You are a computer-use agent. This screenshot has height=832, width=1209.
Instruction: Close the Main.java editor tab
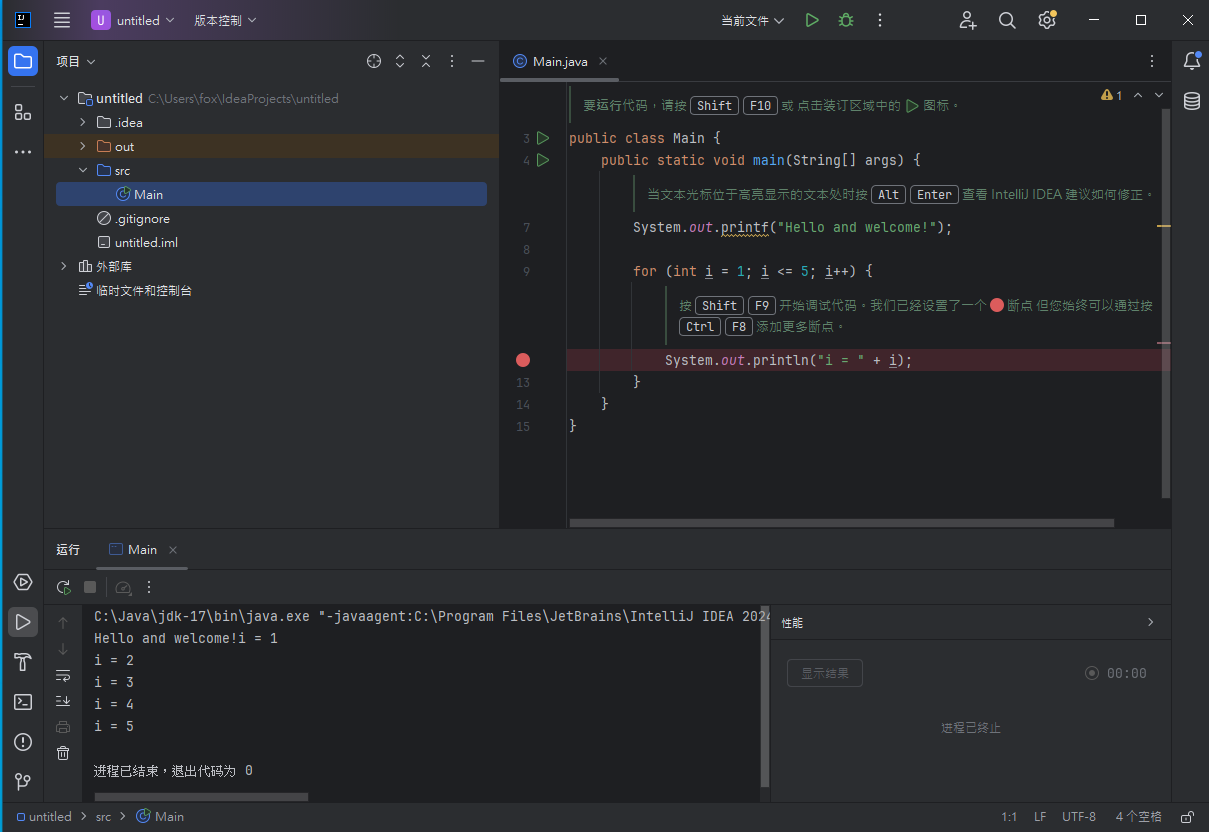(603, 61)
